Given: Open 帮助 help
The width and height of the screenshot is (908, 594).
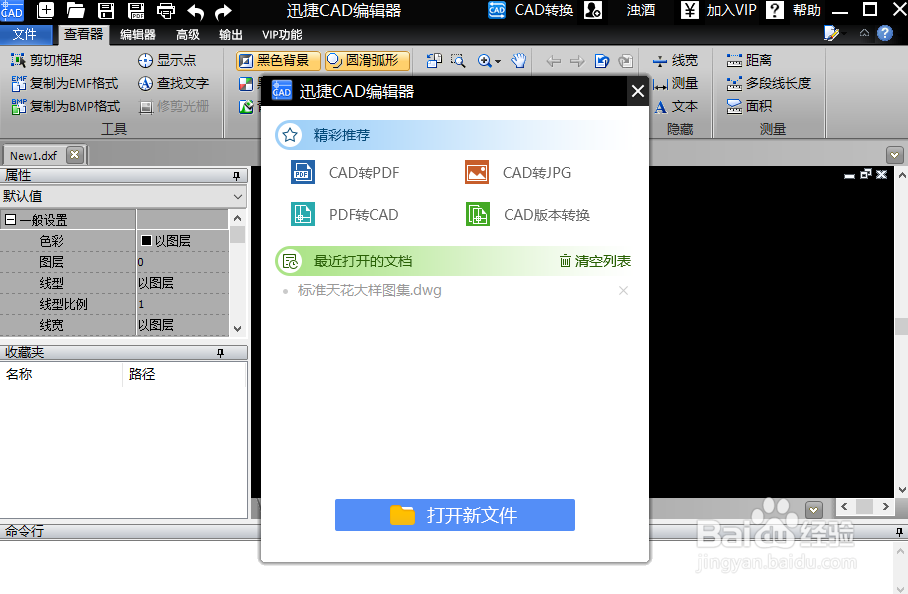Looking at the screenshot, I should point(793,10).
